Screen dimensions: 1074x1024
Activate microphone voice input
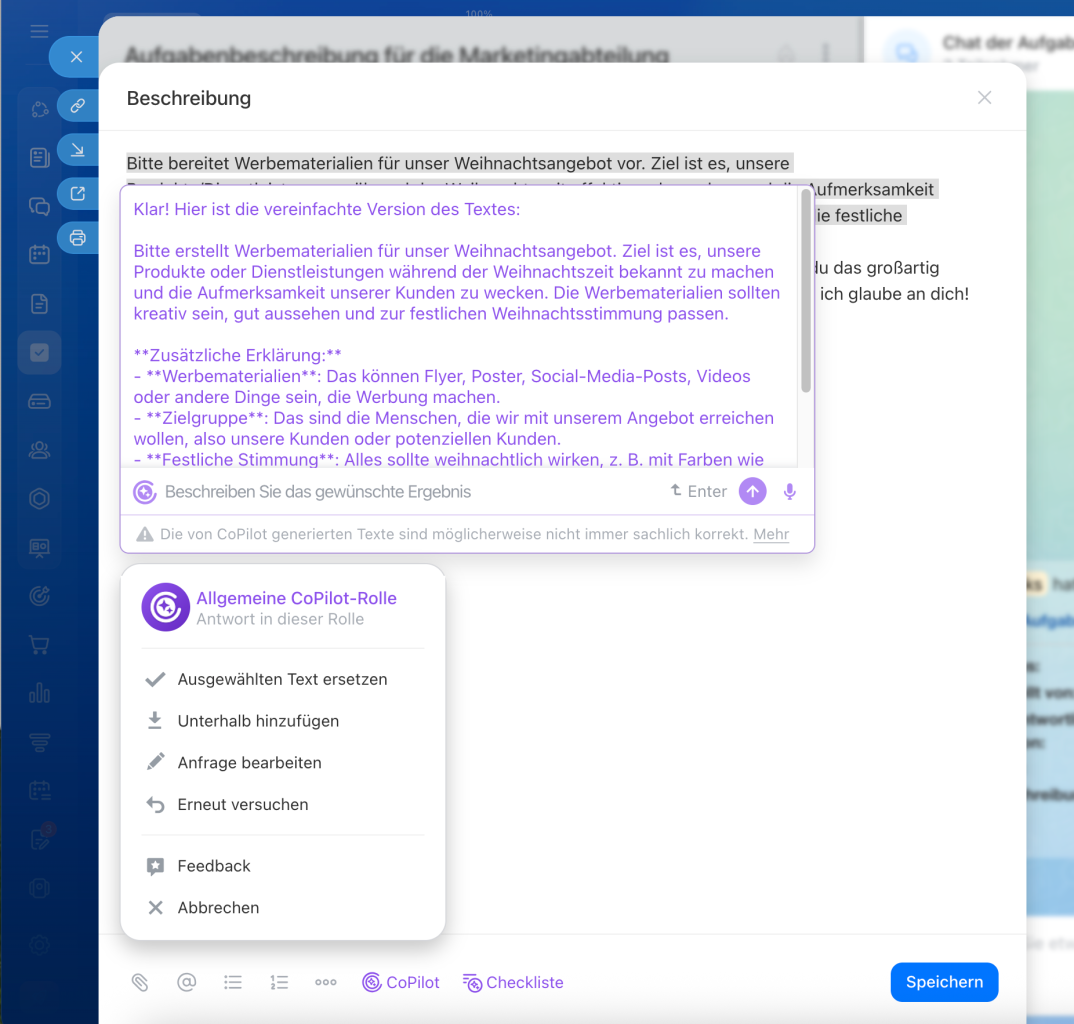click(789, 491)
